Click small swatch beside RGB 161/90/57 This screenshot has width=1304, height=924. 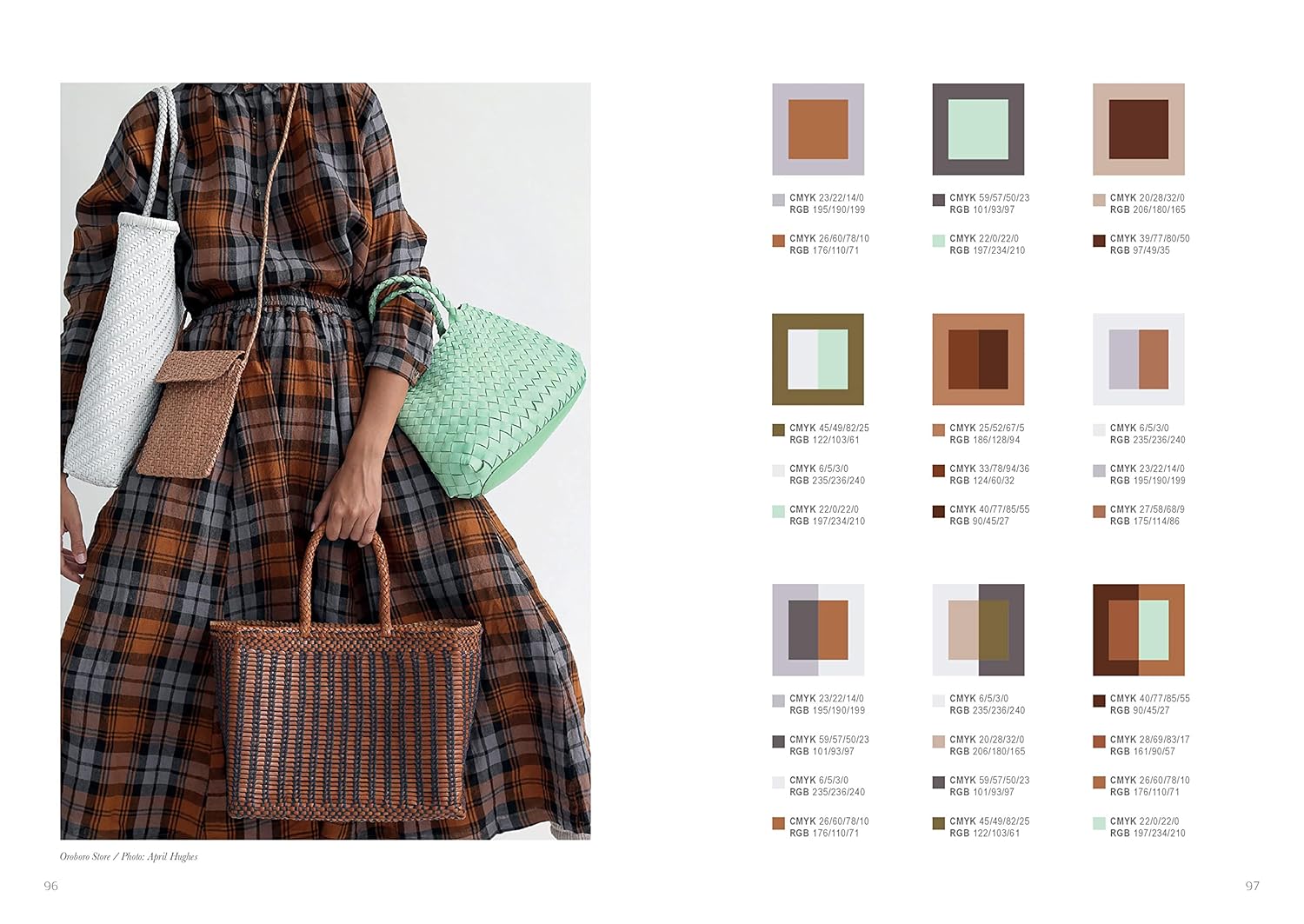1099,741
